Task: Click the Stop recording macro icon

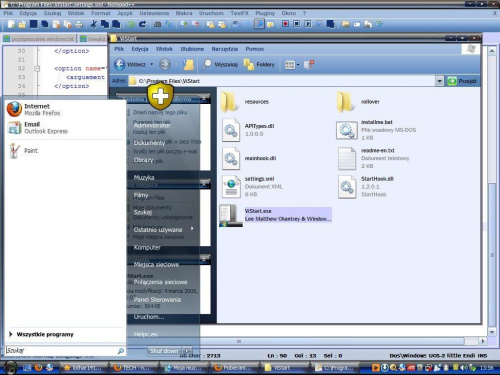Action: 296,24
